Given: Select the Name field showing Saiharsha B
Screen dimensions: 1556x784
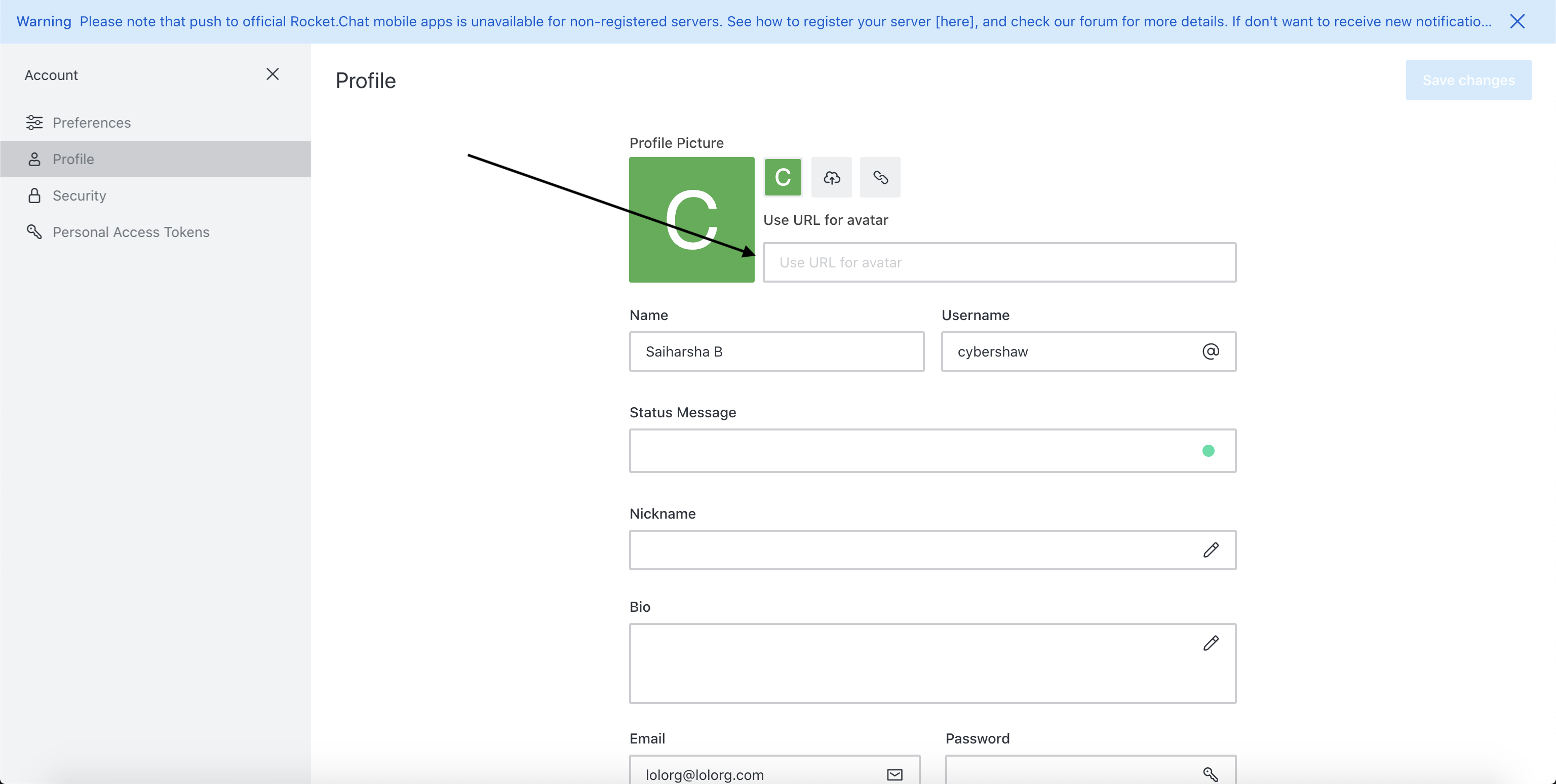Looking at the screenshot, I should (x=776, y=351).
